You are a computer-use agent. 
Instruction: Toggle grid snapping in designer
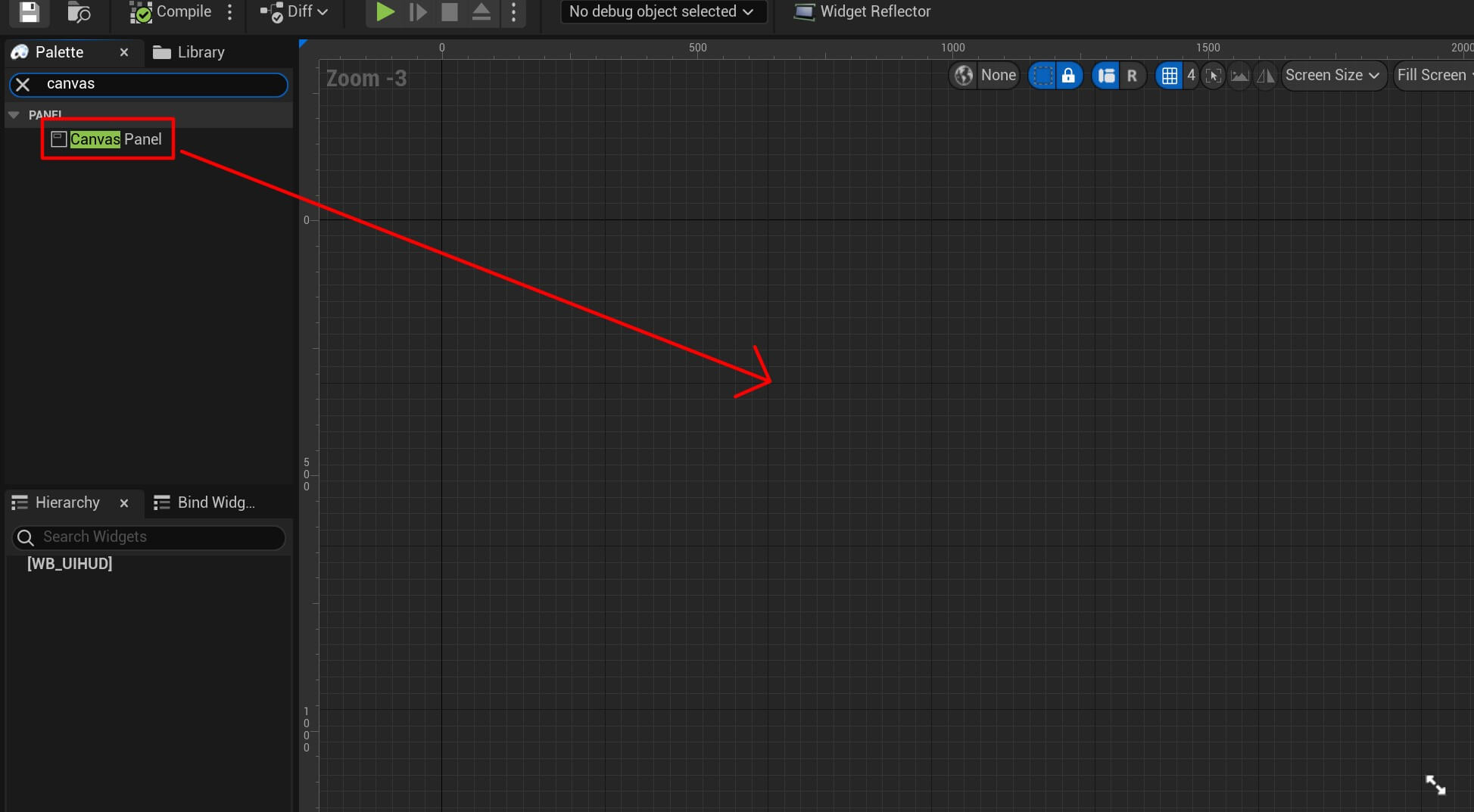pyautogui.click(x=1170, y=75)
